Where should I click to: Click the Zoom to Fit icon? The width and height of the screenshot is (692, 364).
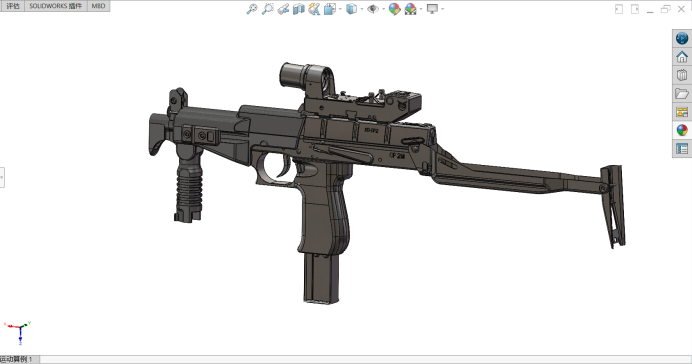pyautogui.click(x=252, y=9)
